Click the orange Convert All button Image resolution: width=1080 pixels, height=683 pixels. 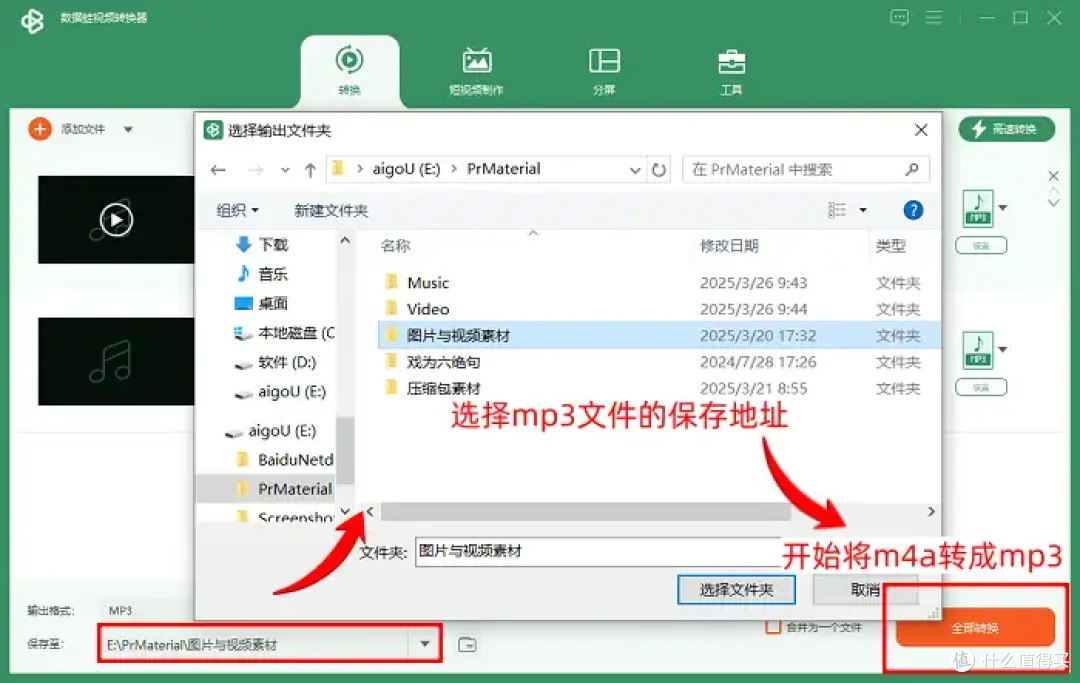975,627
